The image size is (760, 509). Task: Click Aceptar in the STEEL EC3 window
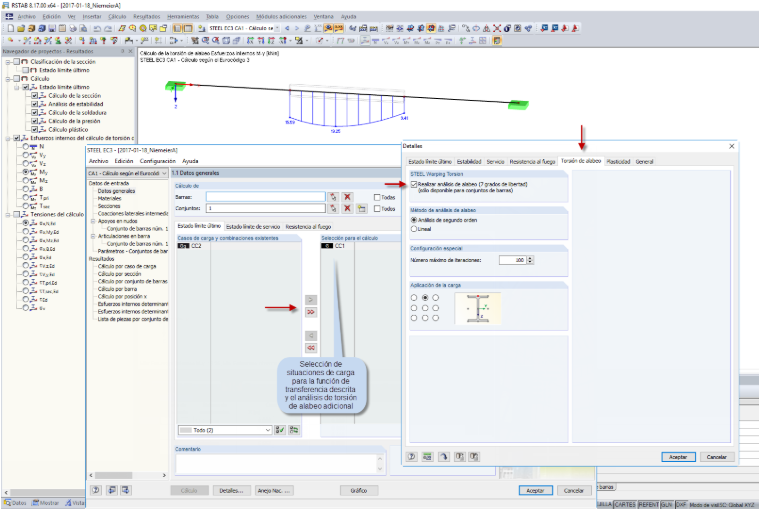535,491
